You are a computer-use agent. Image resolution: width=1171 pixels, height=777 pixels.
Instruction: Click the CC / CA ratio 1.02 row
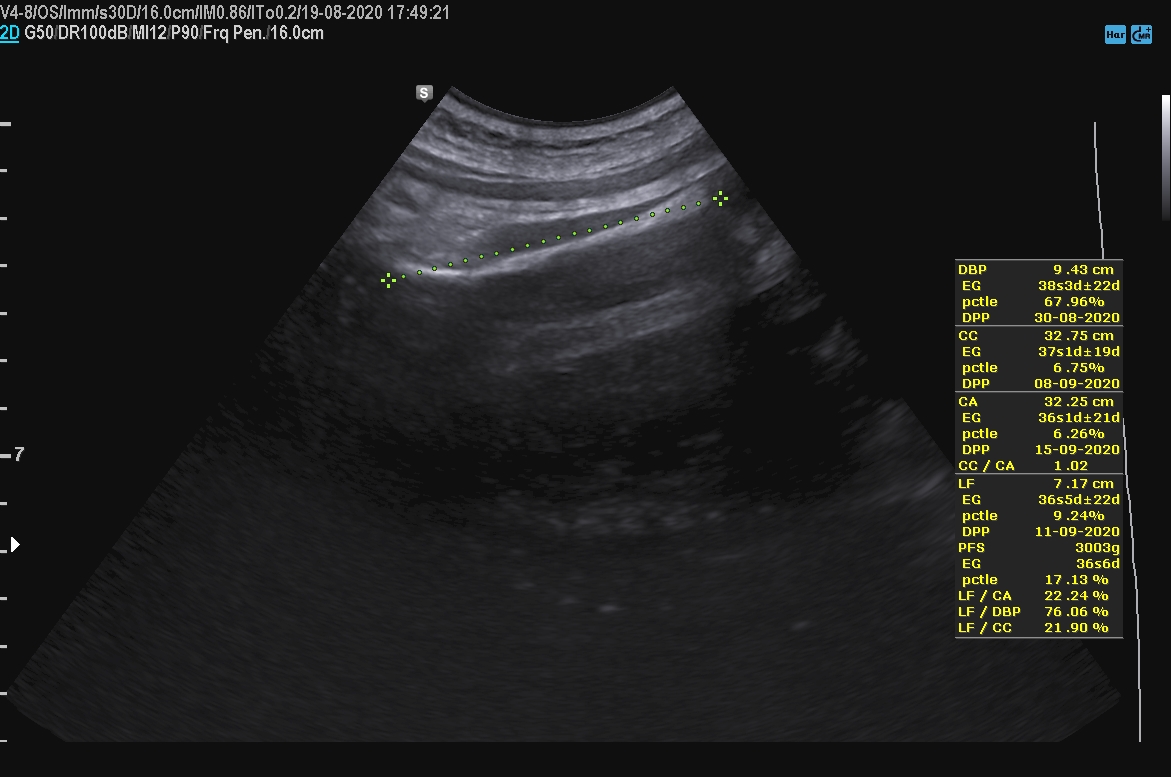pos(1038,466)
